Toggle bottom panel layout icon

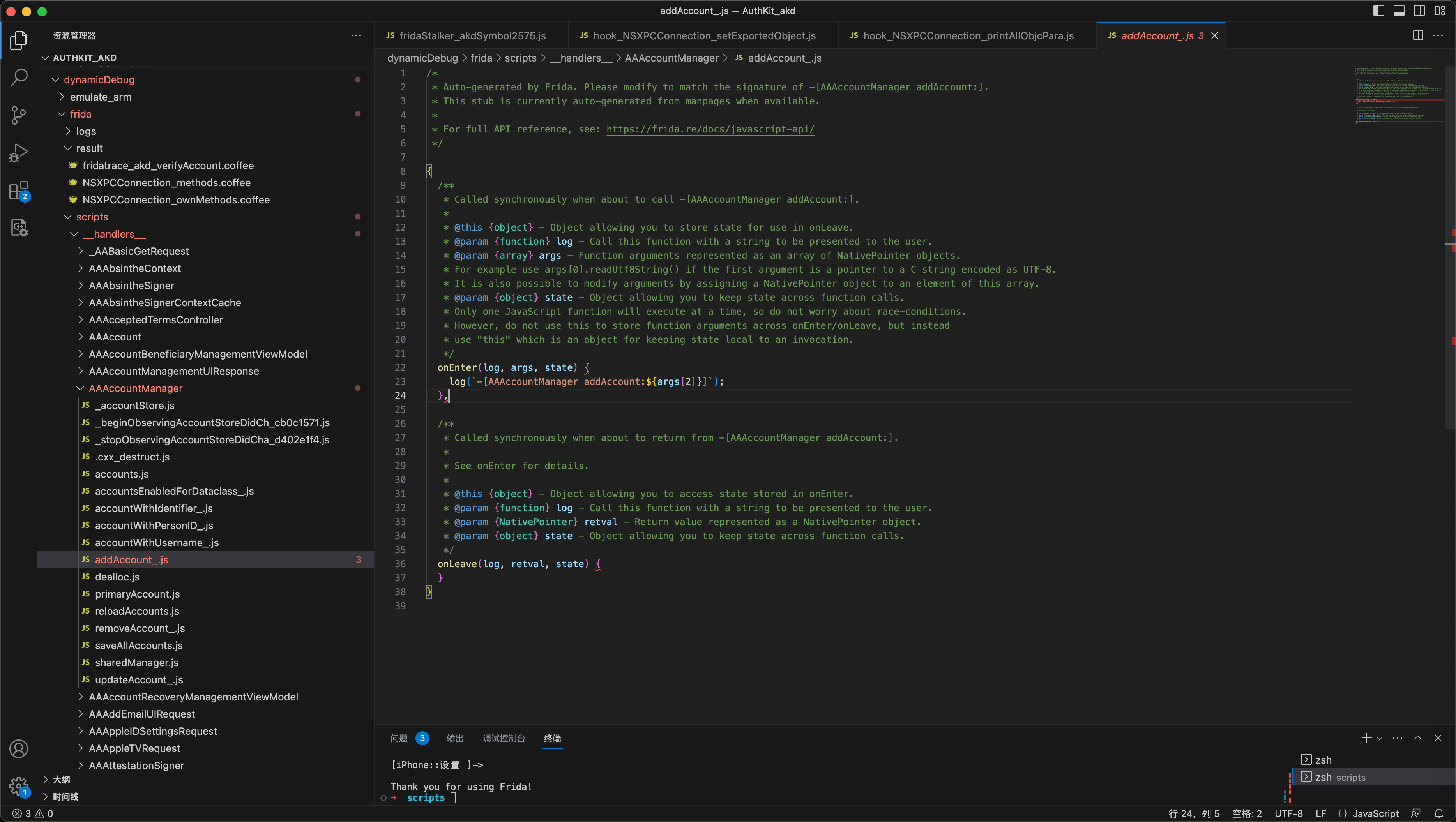1399,11
